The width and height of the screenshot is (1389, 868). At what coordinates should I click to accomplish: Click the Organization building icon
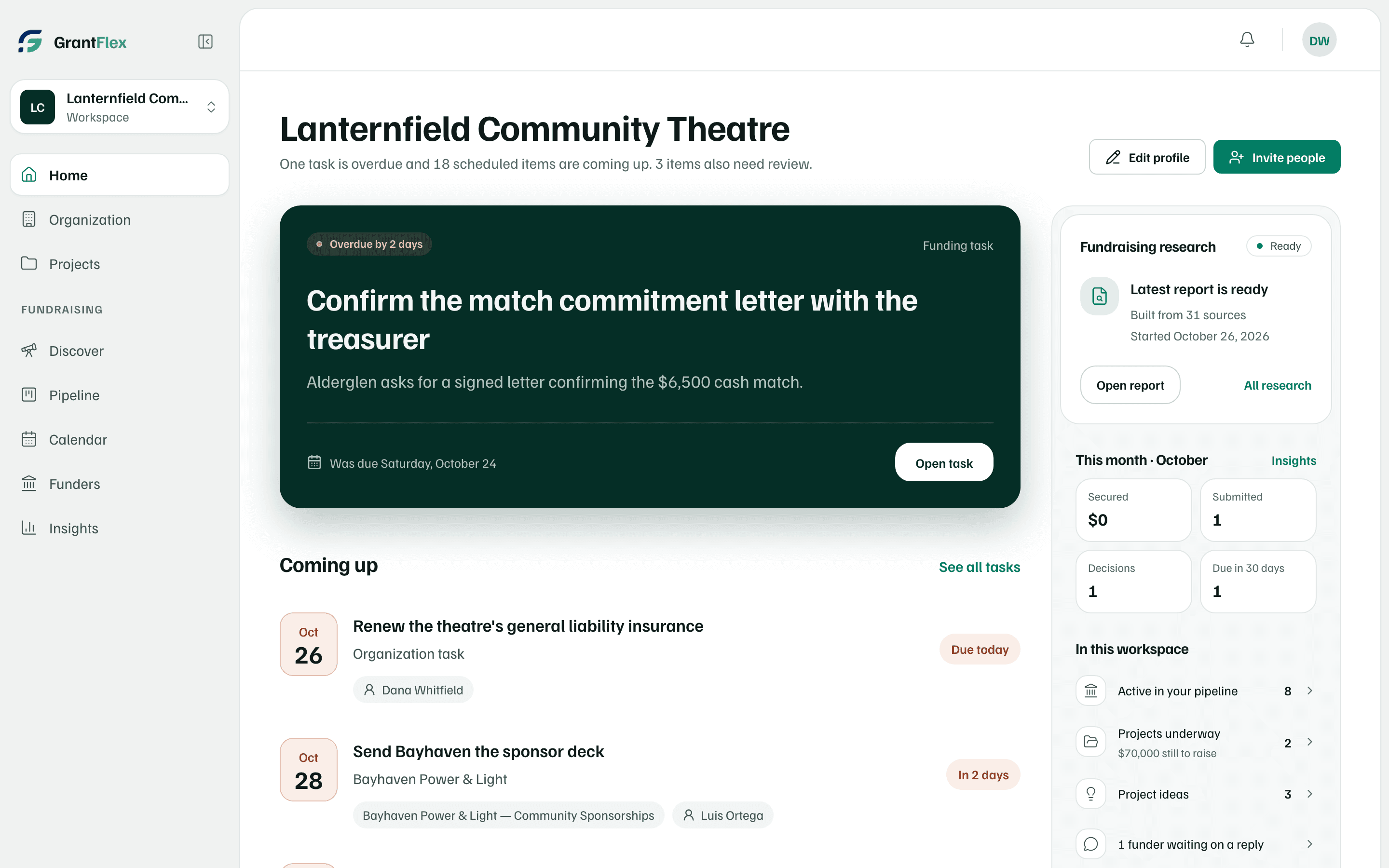[x=29, y=219]
